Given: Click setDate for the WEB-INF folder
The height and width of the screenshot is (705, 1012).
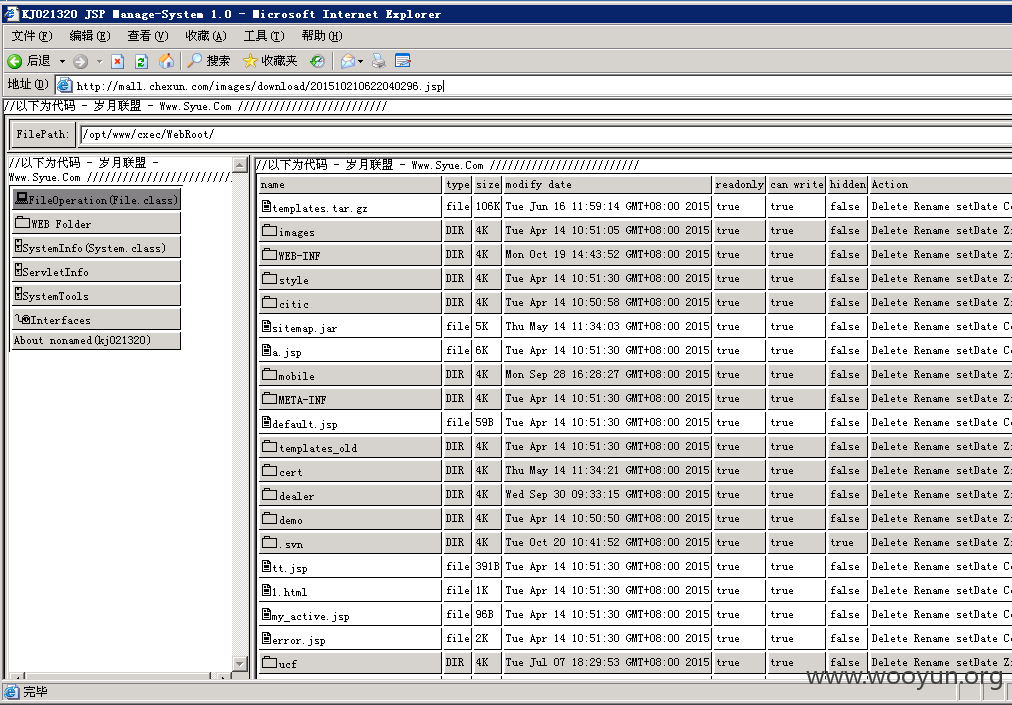Looking at the screenshot, I should (x=977, y=254).
